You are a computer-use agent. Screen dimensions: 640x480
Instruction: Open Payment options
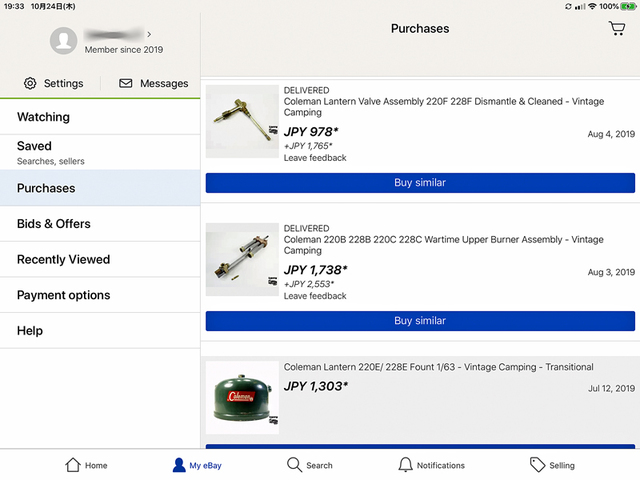[x=100, y=295]
